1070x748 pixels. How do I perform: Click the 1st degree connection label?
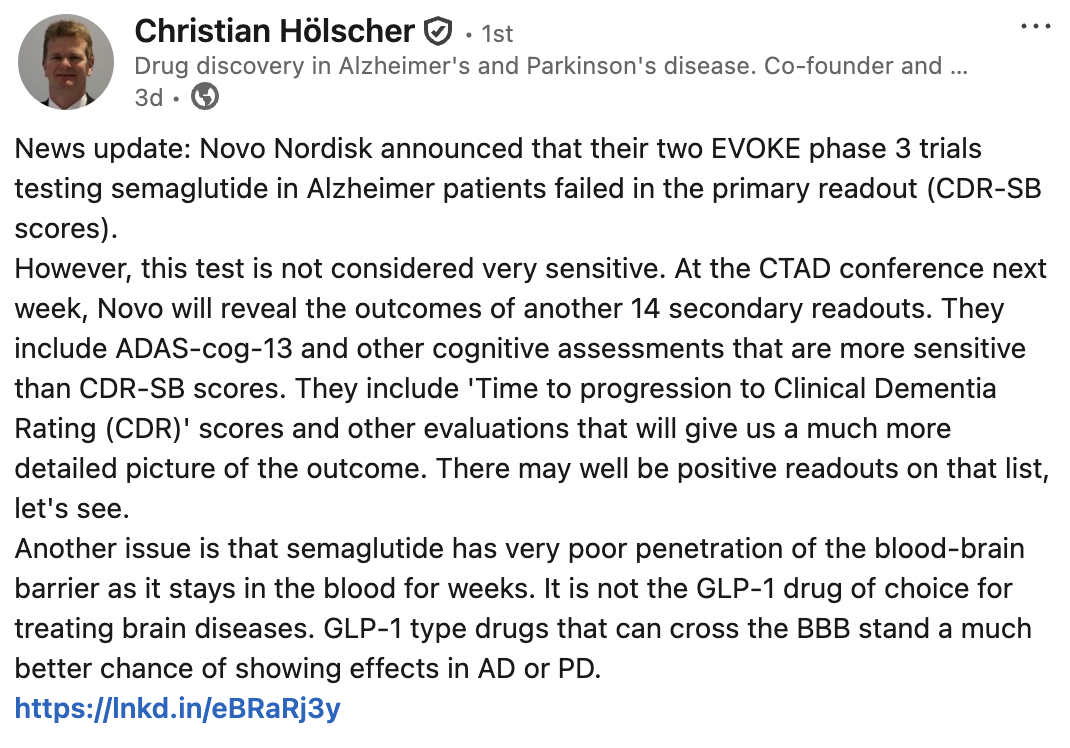point(496,33)
